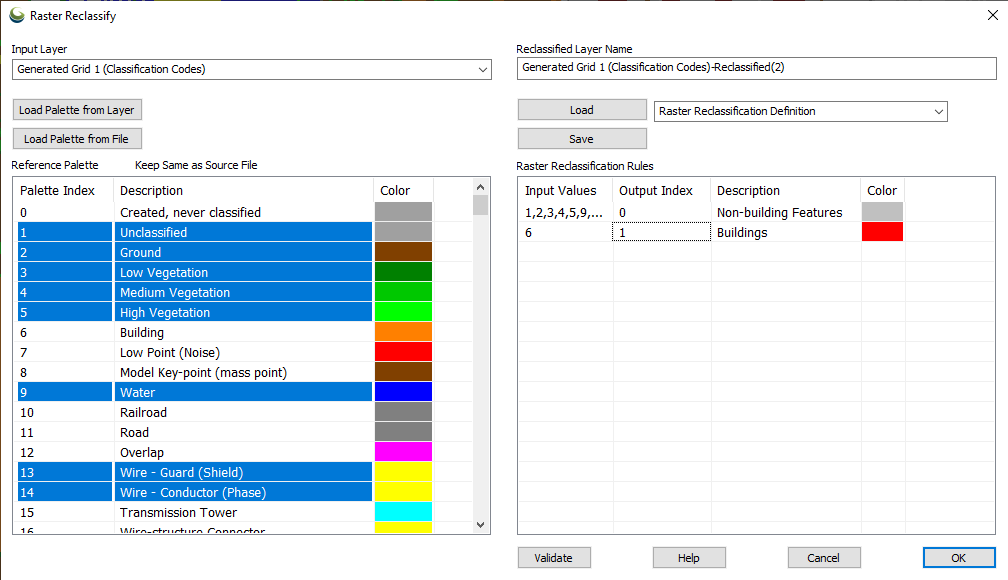Click the Reference Palette scrollbar thumb
Viewport: 1008px width, 580px height.
click(x=480, y=204)
